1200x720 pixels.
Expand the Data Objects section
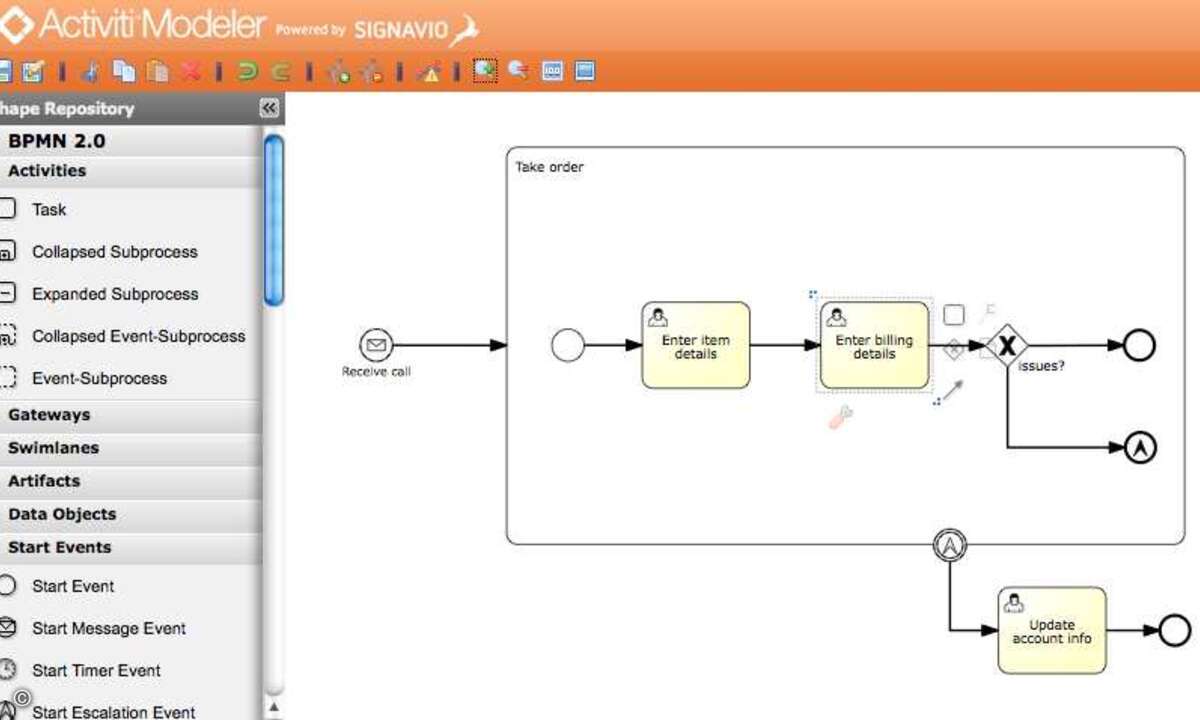click(x=131, y=514)
